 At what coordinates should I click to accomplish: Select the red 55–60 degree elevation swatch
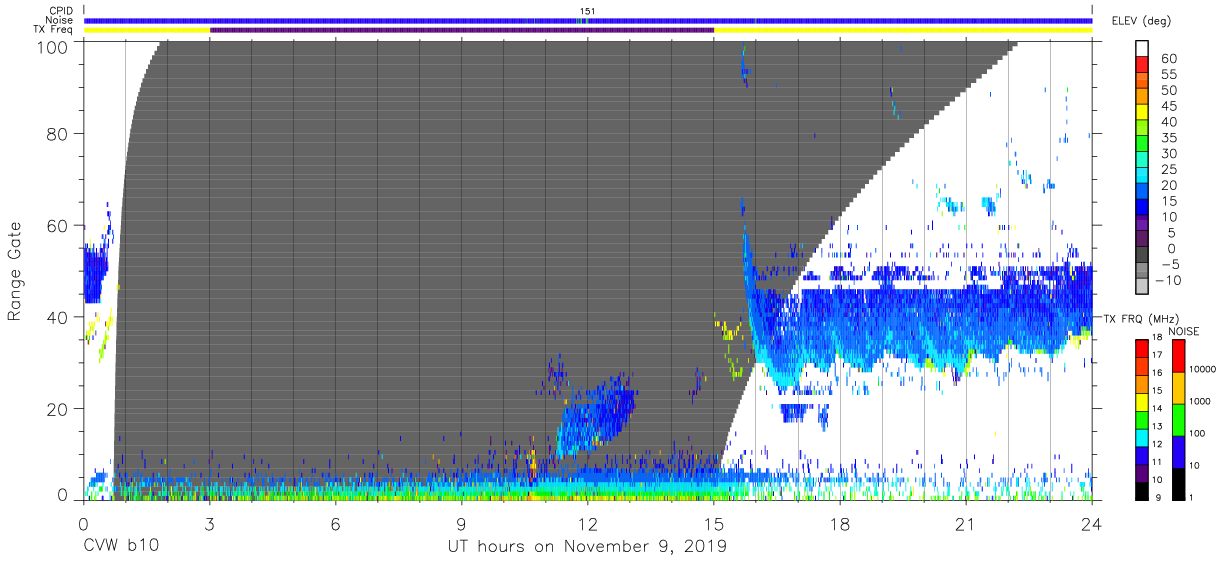click(1143, 66)
